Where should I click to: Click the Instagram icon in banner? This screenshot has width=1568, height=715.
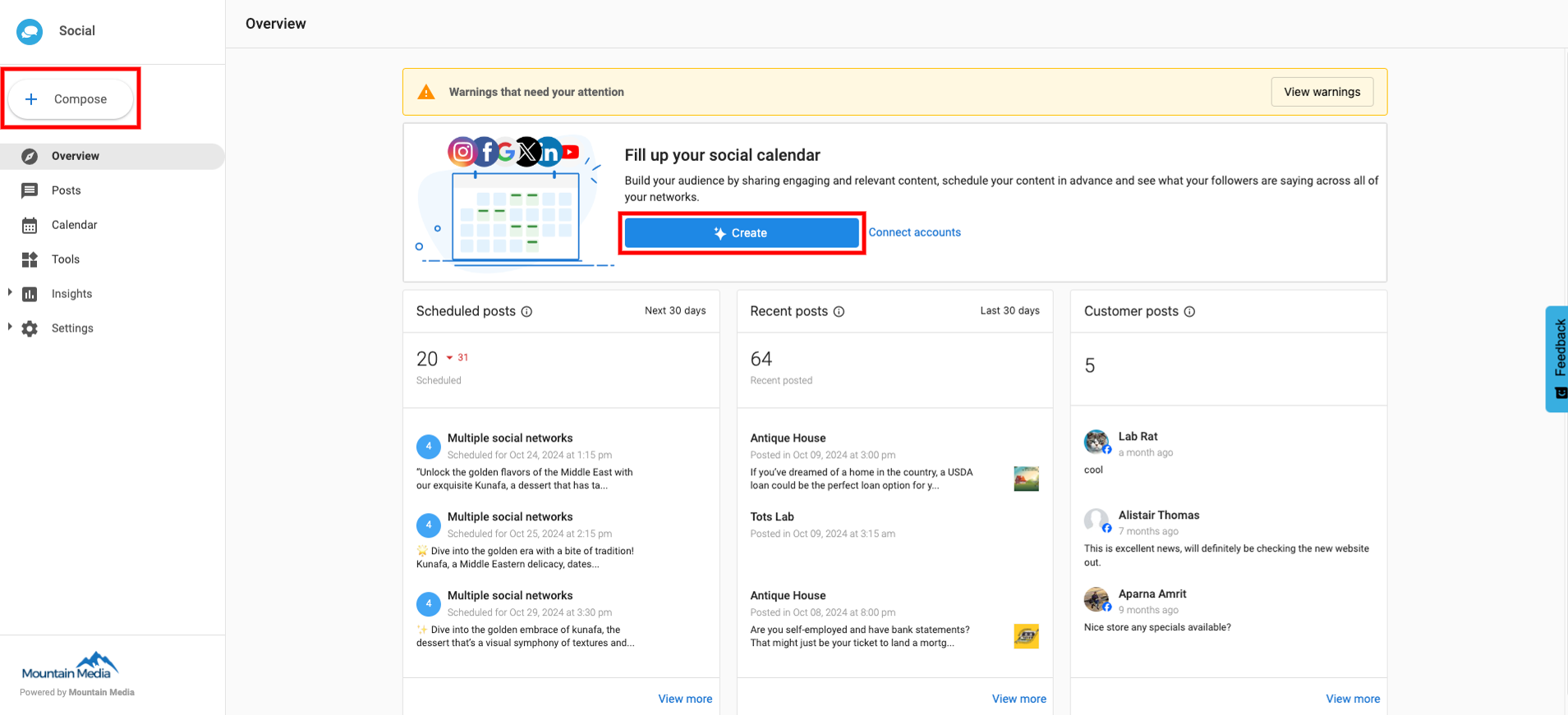(462, 151)
